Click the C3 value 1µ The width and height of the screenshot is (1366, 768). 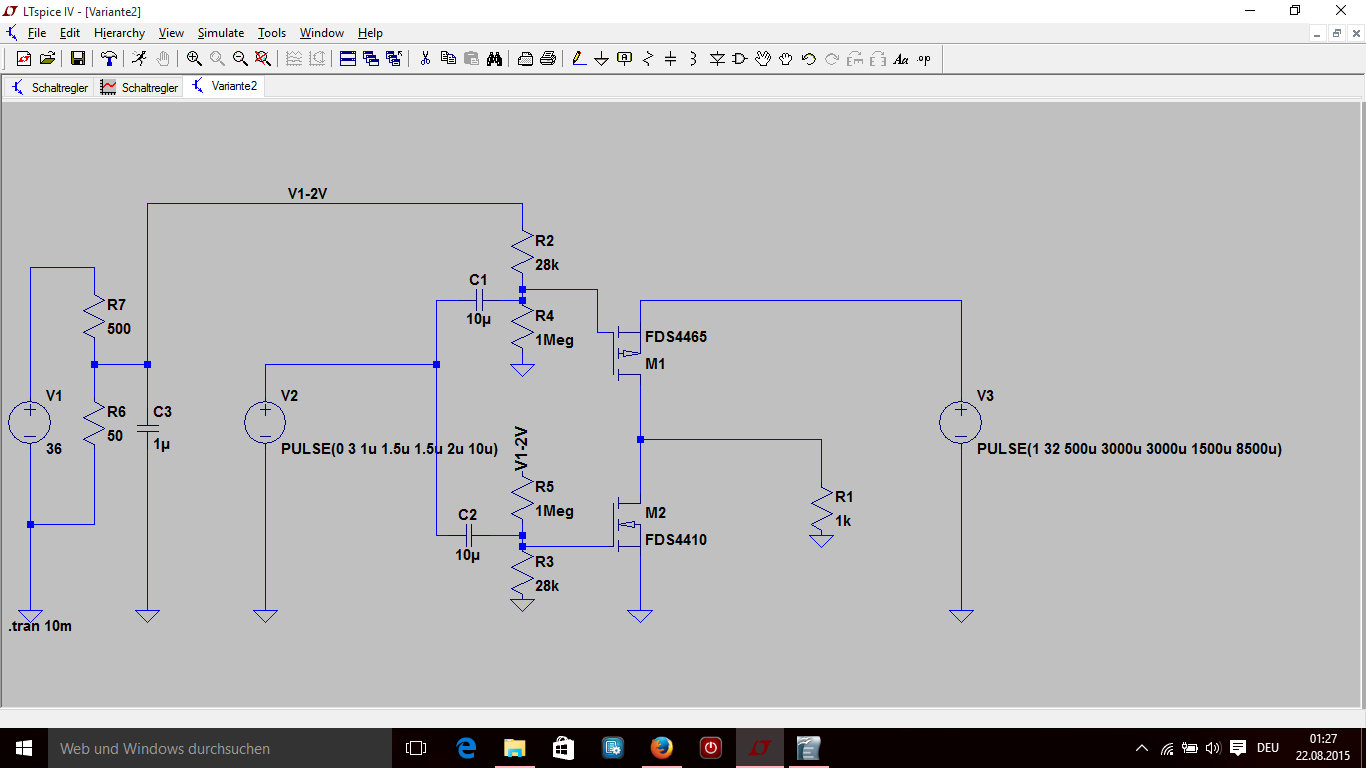(x=162, y=444)
